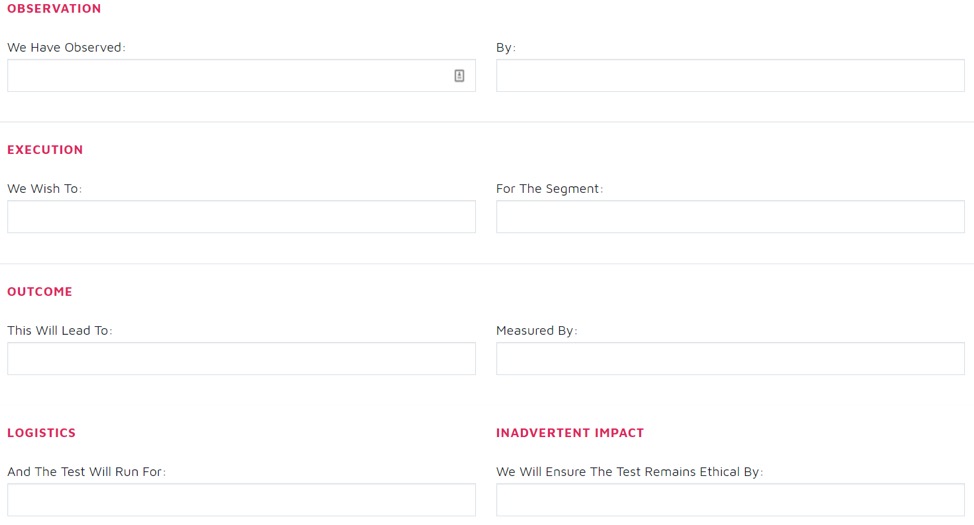Focus the We Wish To text box
This screenshot has height=525, width=974.
click(242, 217)
